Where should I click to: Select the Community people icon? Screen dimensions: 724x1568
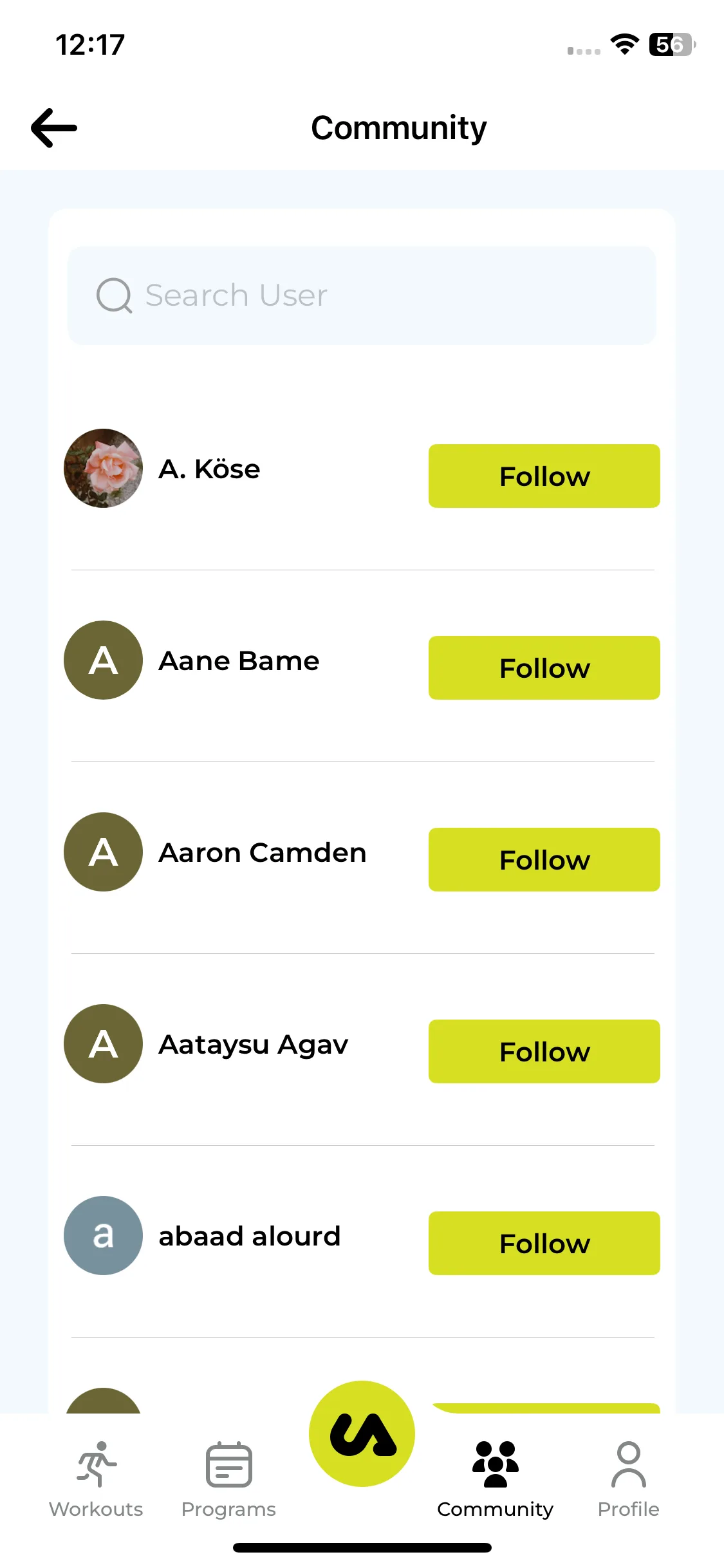[495, 1464]
